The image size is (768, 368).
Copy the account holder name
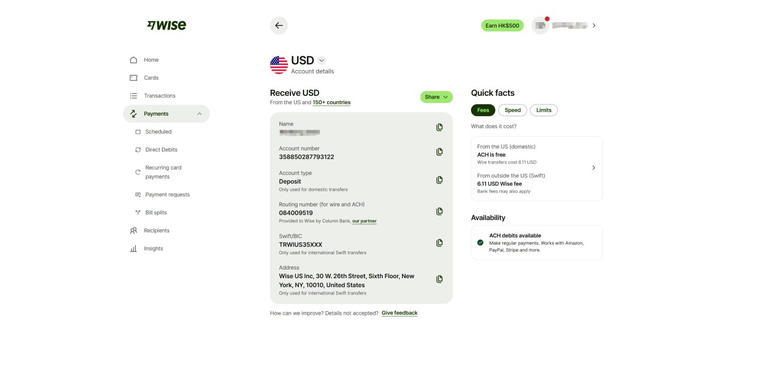click(439, 127)
